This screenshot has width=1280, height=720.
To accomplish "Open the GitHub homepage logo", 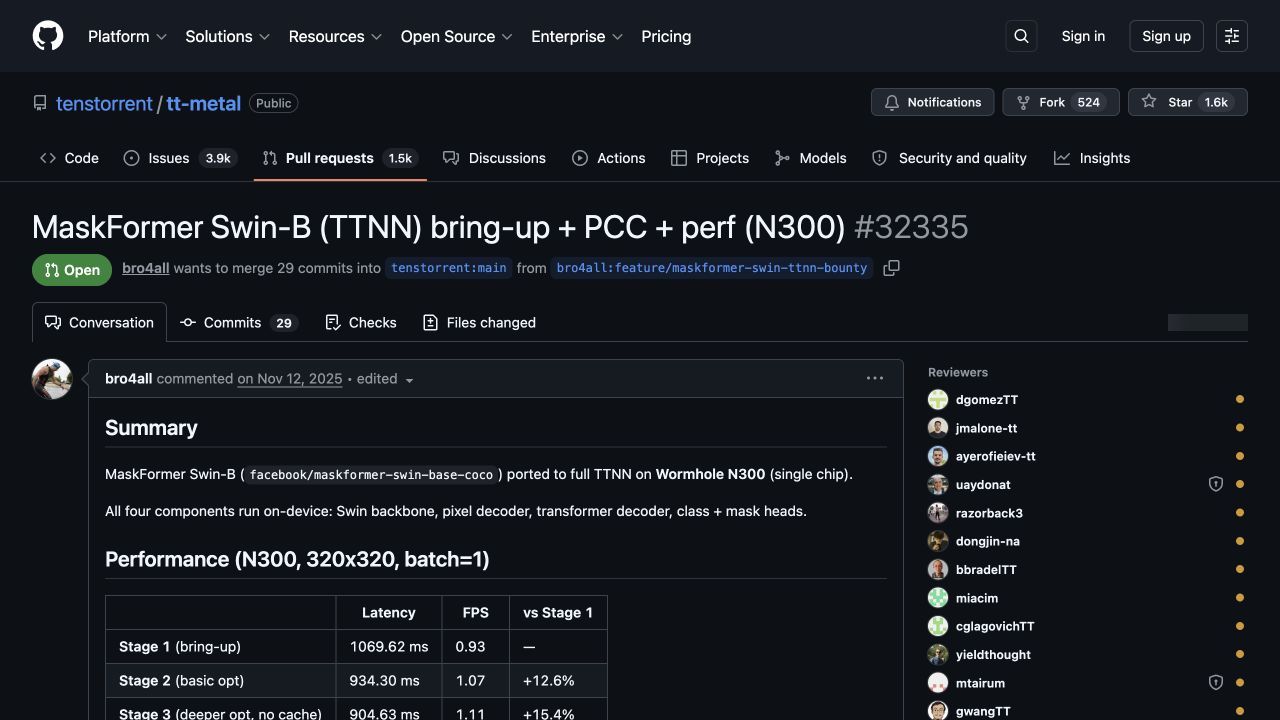I will pyautogui.click(x=48, y=36).
